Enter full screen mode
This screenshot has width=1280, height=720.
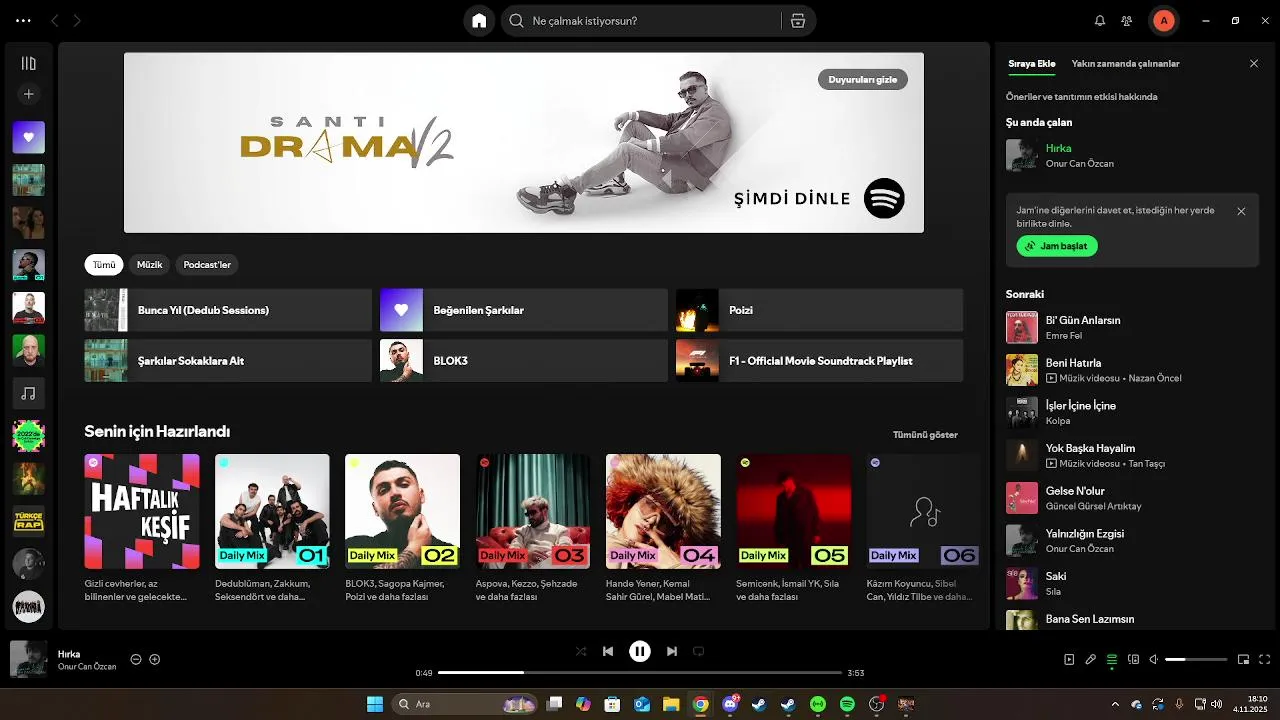(1265, 659)
